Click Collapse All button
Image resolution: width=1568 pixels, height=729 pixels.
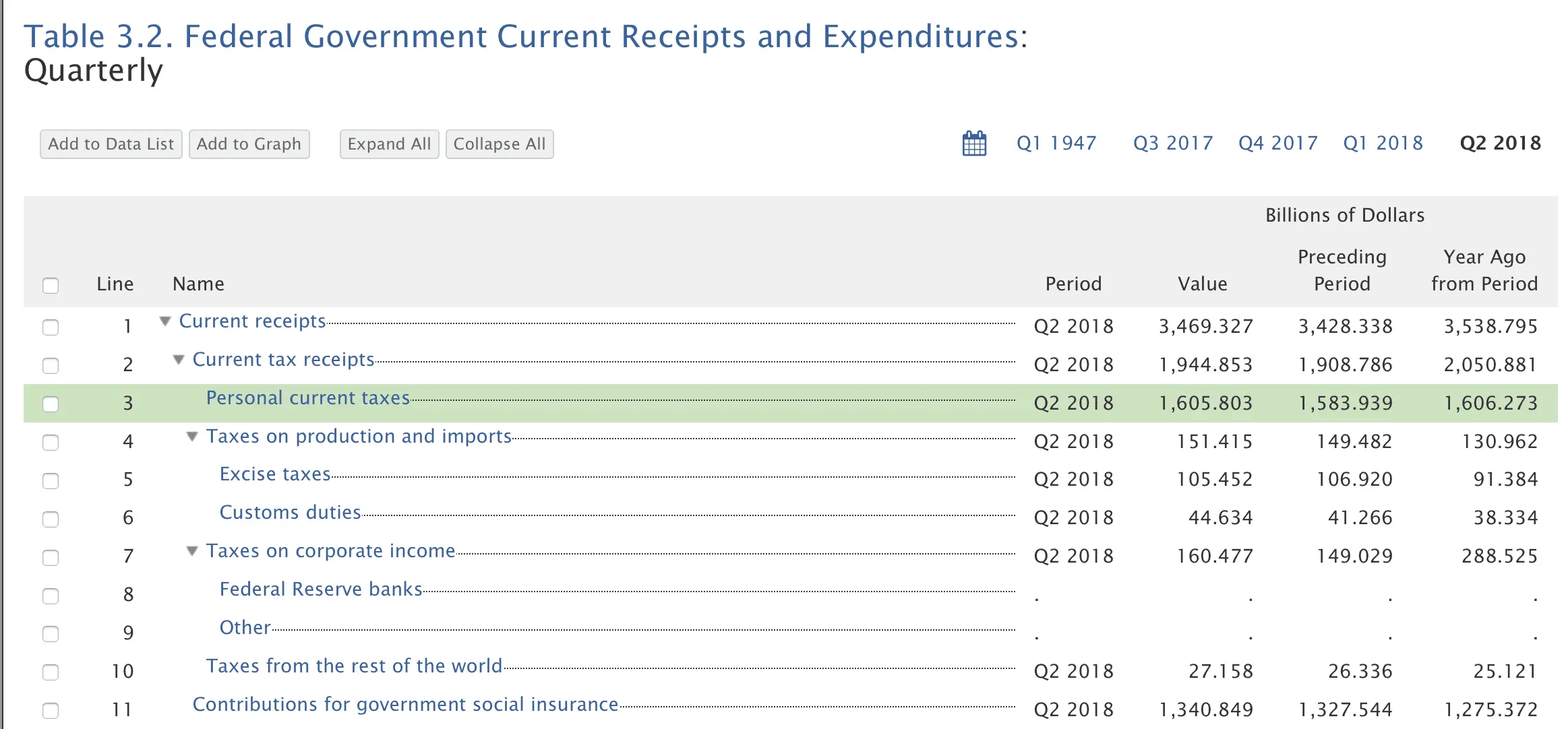coord(500,144)
